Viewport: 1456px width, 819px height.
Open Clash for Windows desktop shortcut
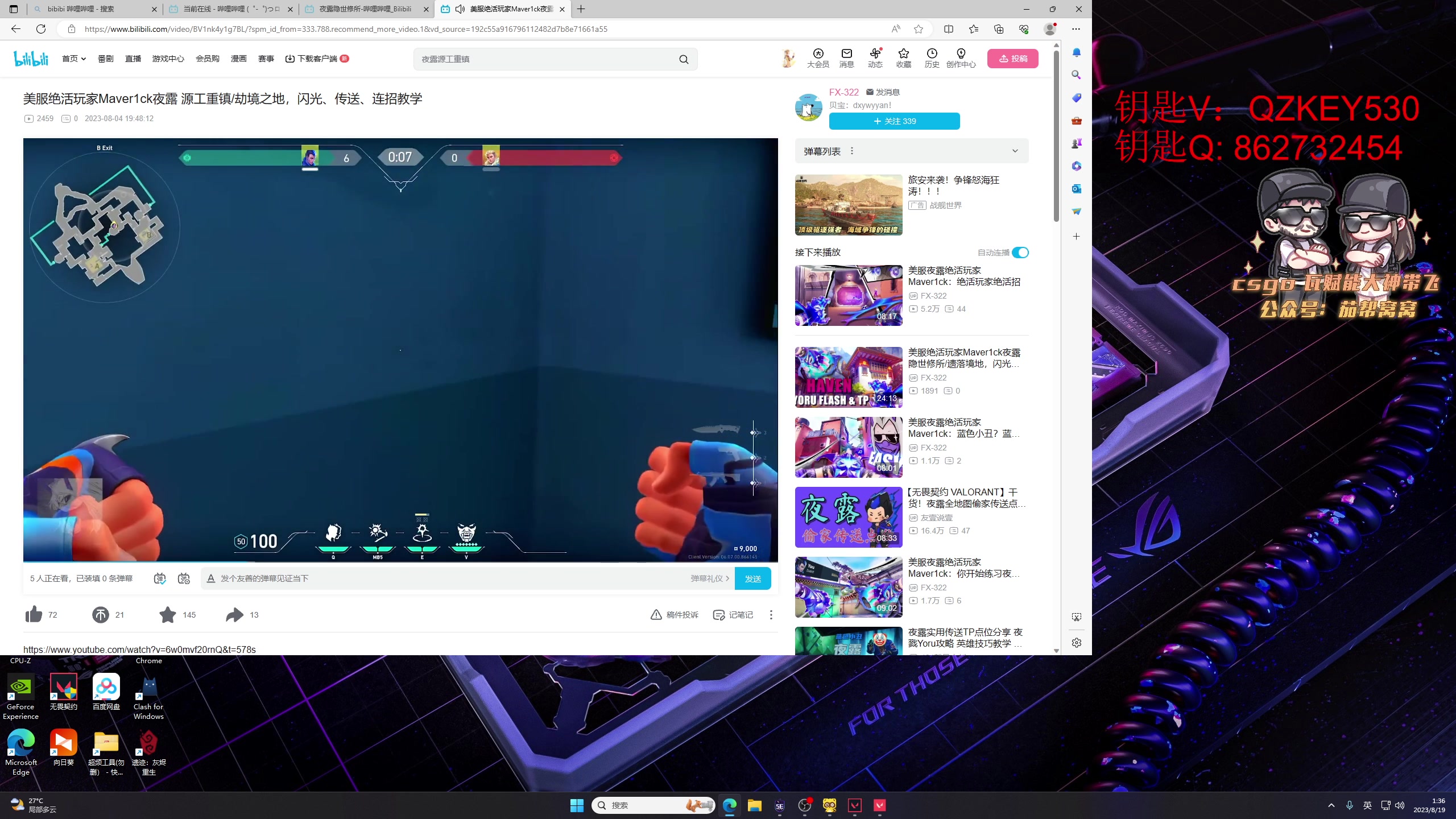click(x=148, y=697)
